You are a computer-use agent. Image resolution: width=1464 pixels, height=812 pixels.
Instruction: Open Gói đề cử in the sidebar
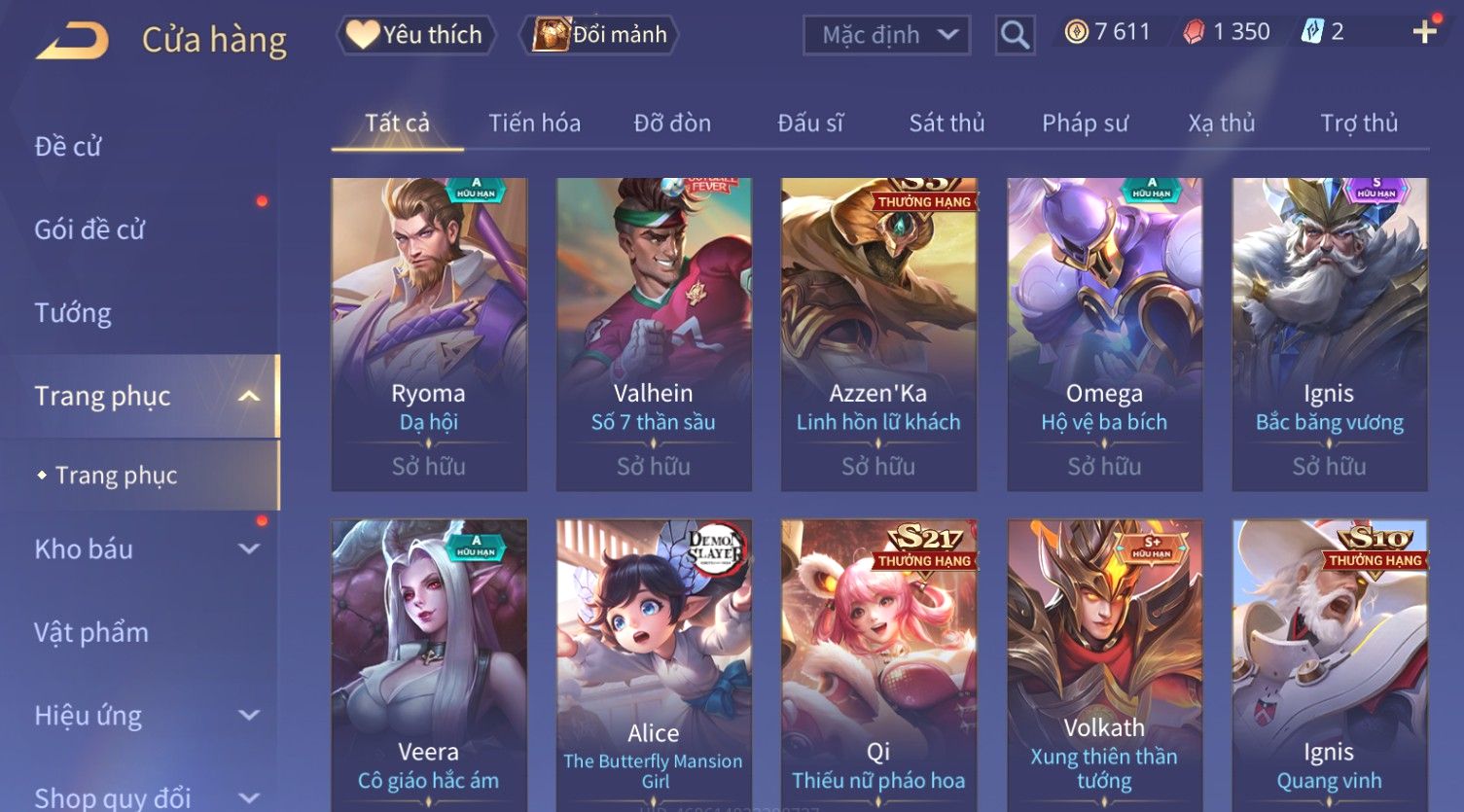pos(89,229)
